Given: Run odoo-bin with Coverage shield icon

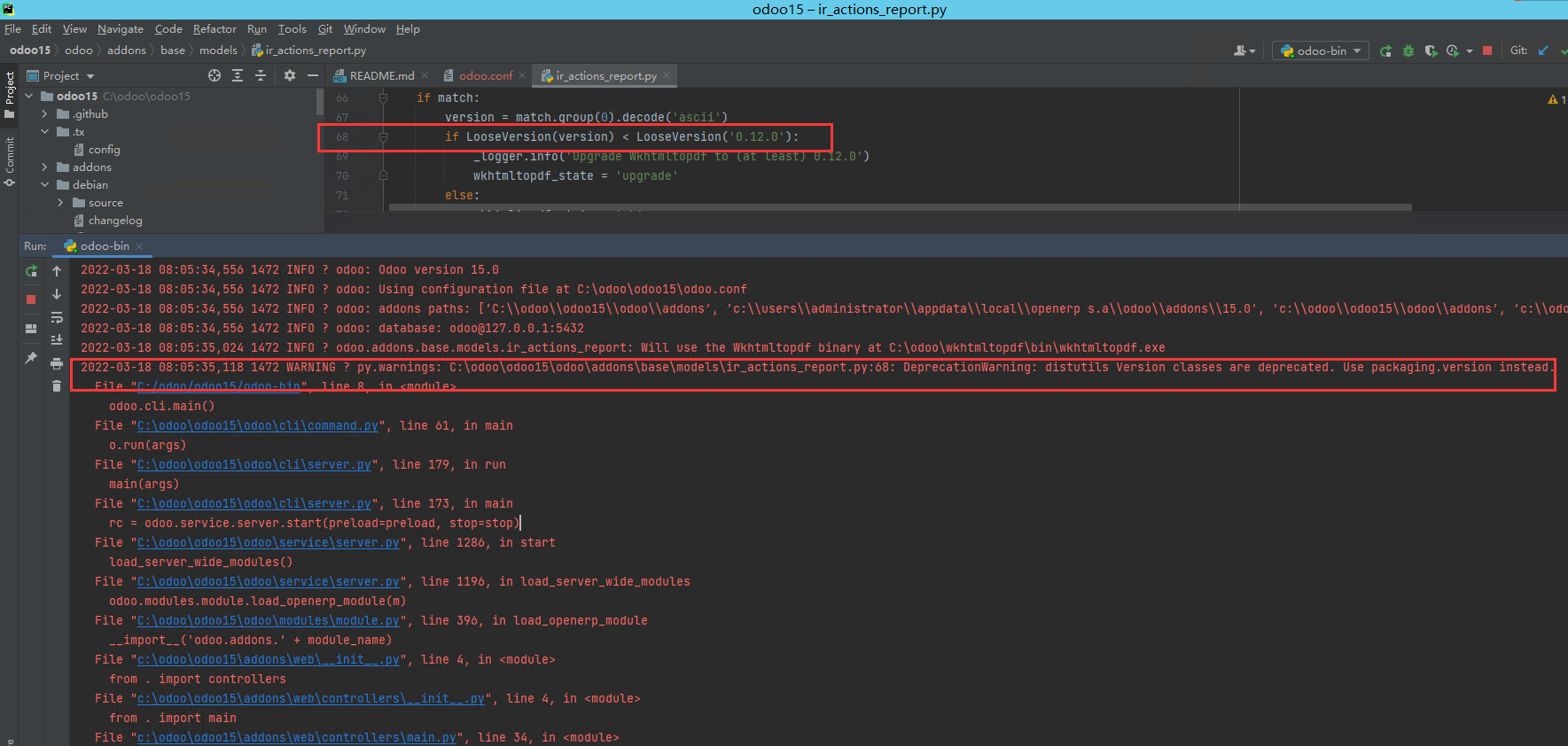Looking at the screenshot, I should (x=1431, y=51).
